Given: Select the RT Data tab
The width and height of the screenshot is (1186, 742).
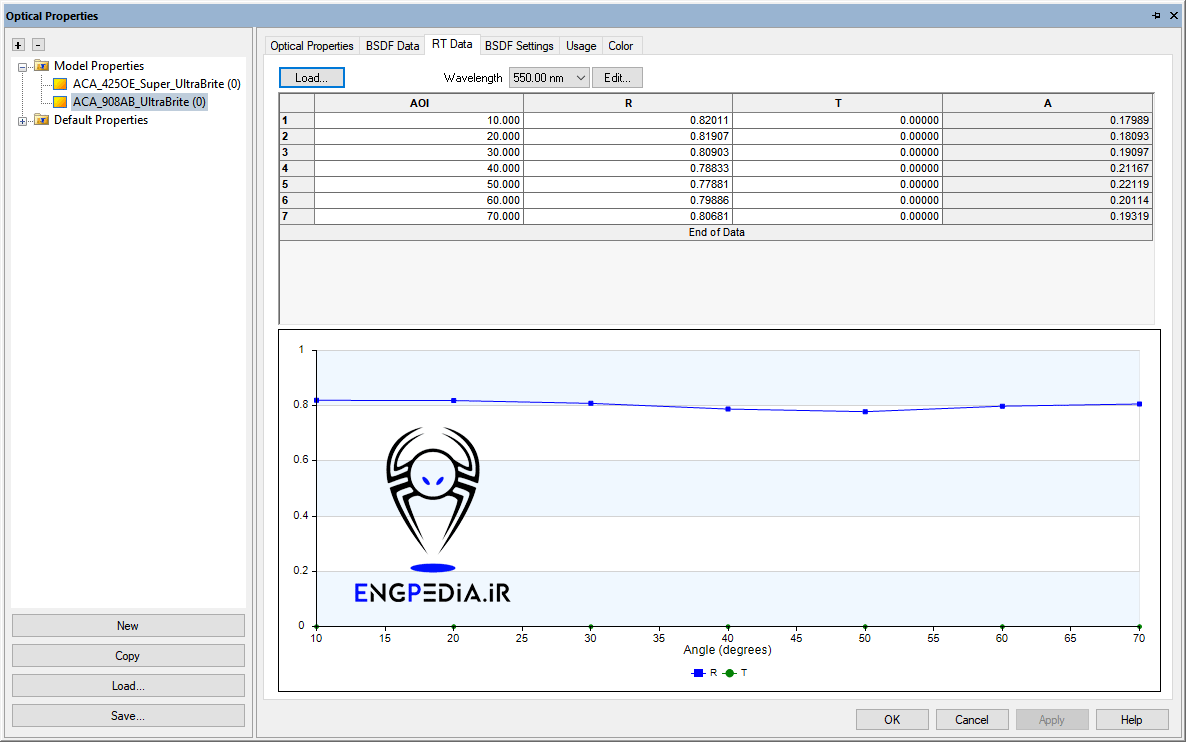Looking at the screenshot, I should pos(452,45).
